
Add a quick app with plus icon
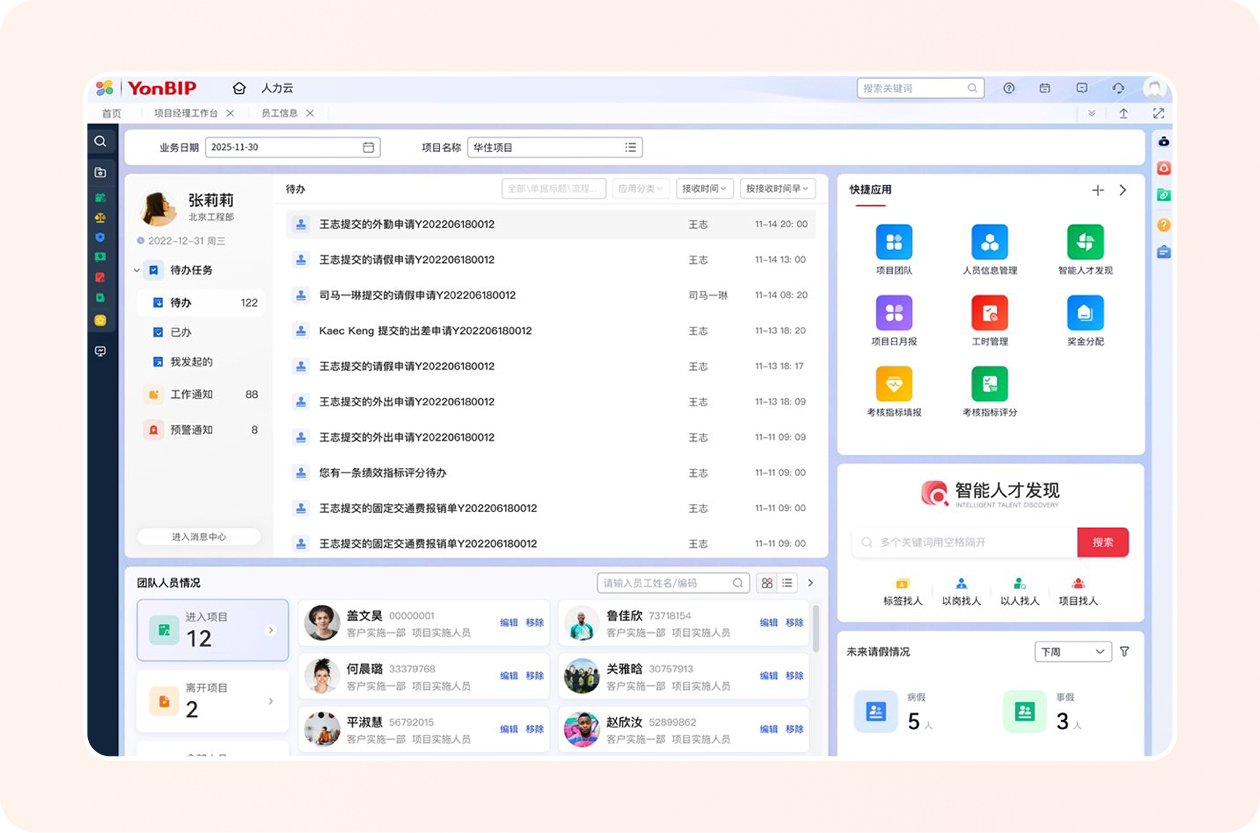coord(1097,190)
